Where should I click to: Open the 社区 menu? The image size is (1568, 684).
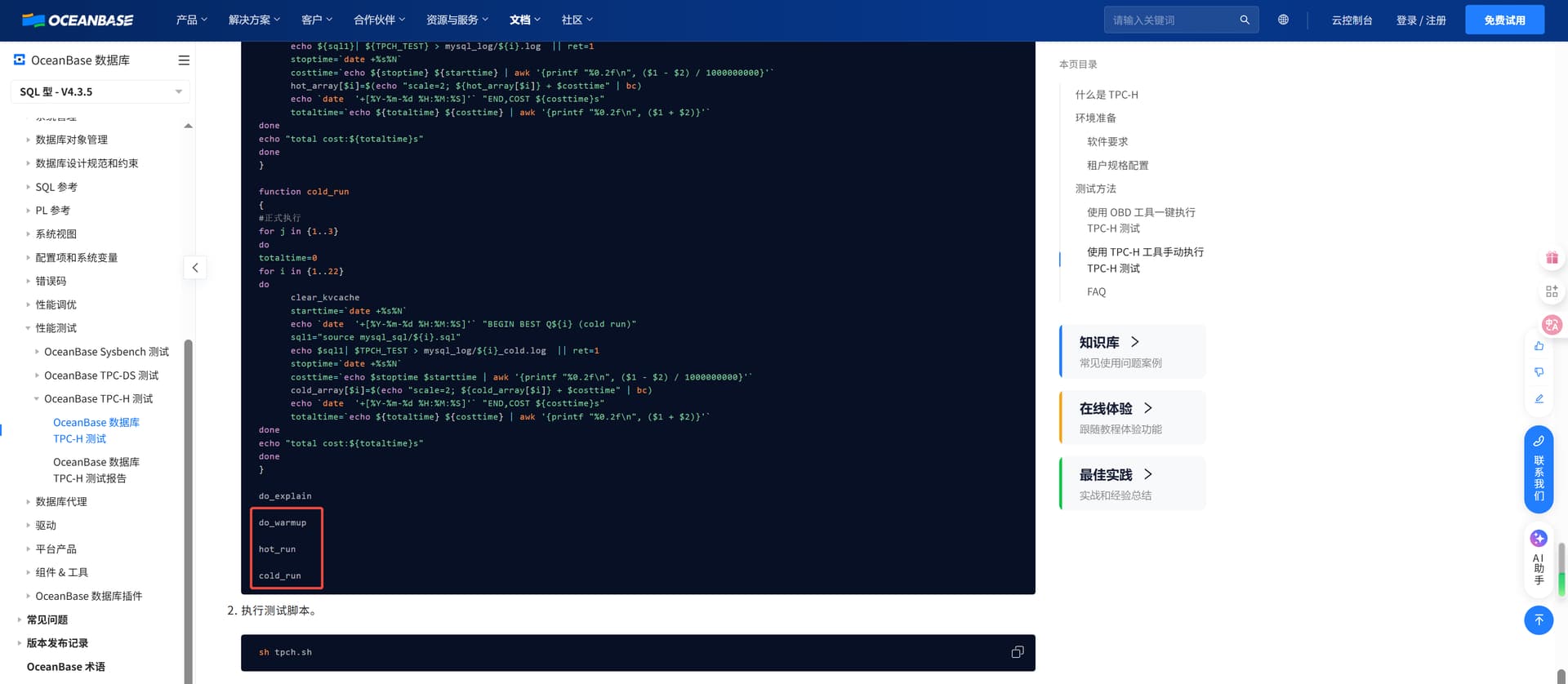(x=577, y=20)
